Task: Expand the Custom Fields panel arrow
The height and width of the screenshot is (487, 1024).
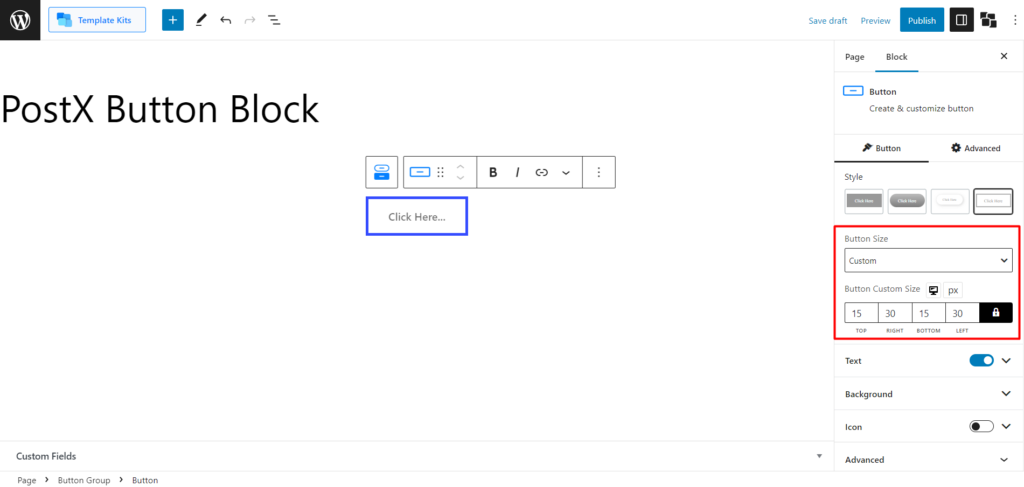Action: click(x=820, y=456)
